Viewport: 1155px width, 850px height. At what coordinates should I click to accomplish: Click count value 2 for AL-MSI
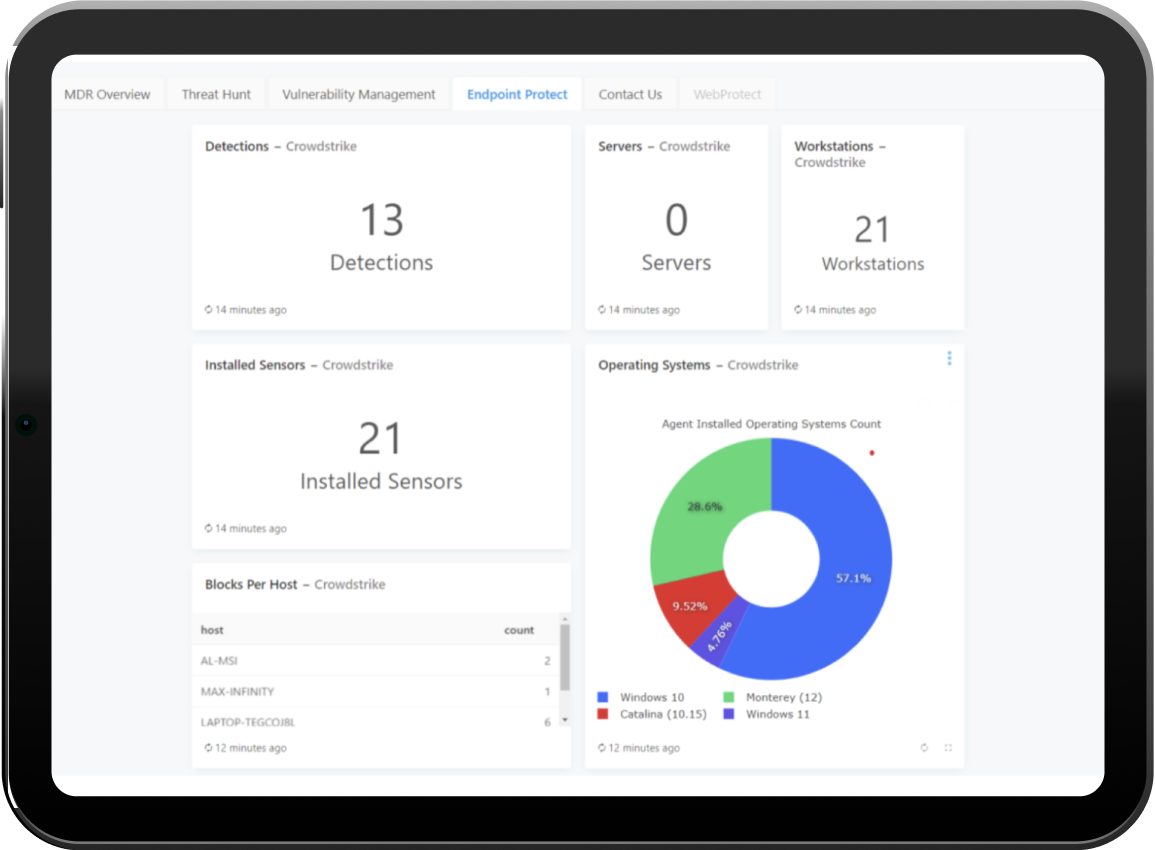547,661
